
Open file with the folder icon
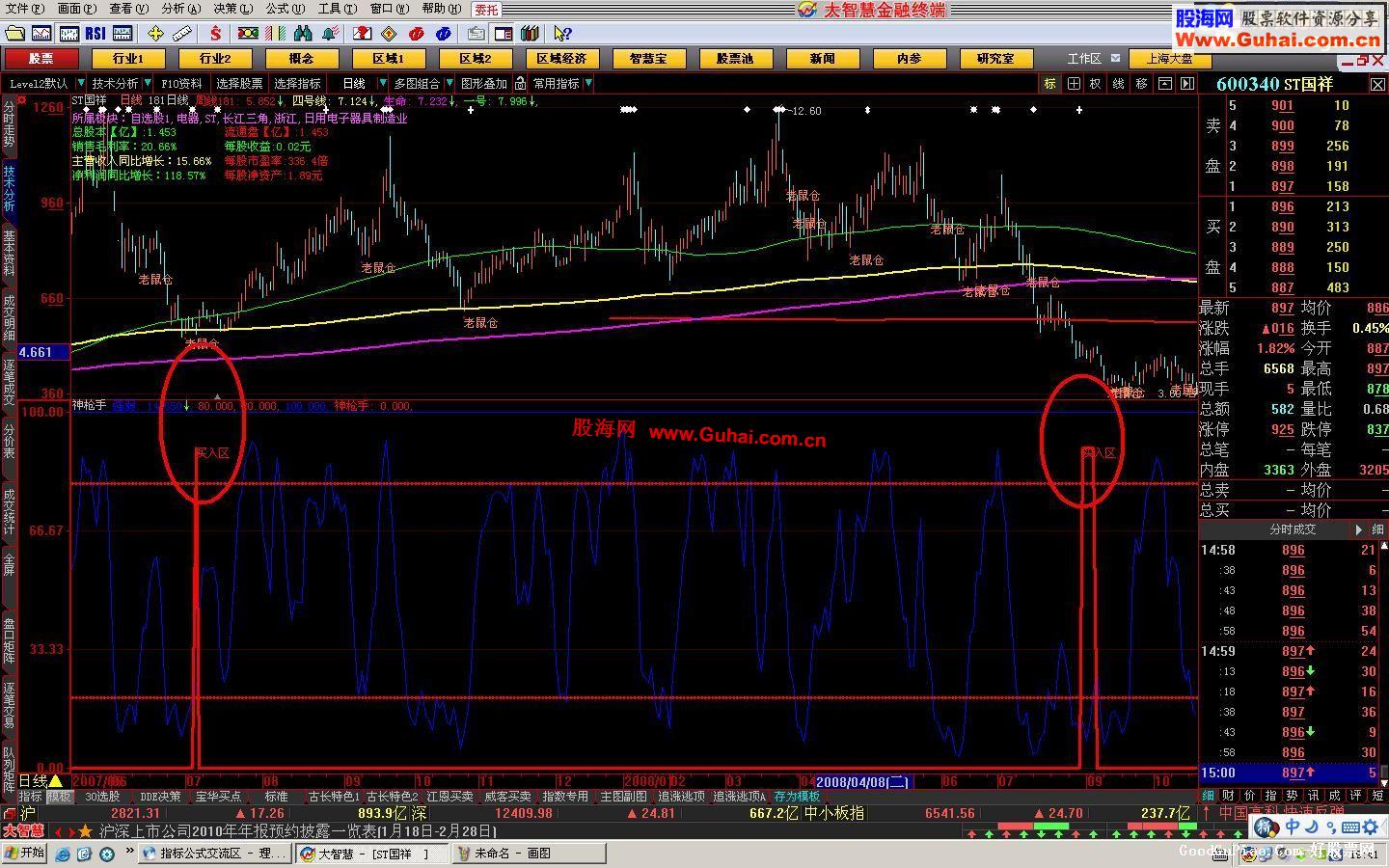pos(14,34)
